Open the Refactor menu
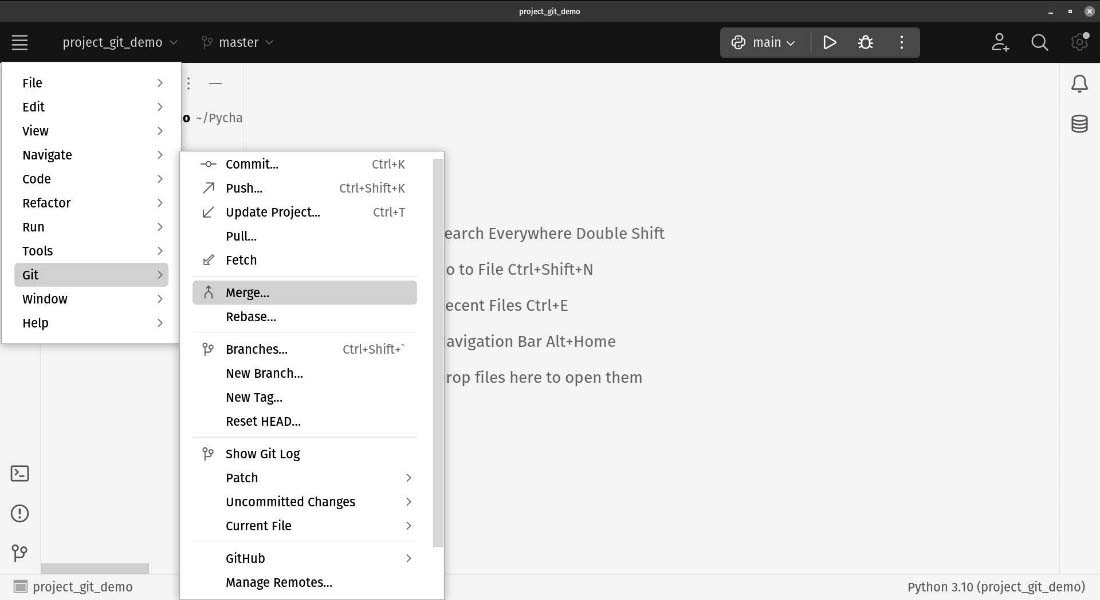 click(91, 203)
